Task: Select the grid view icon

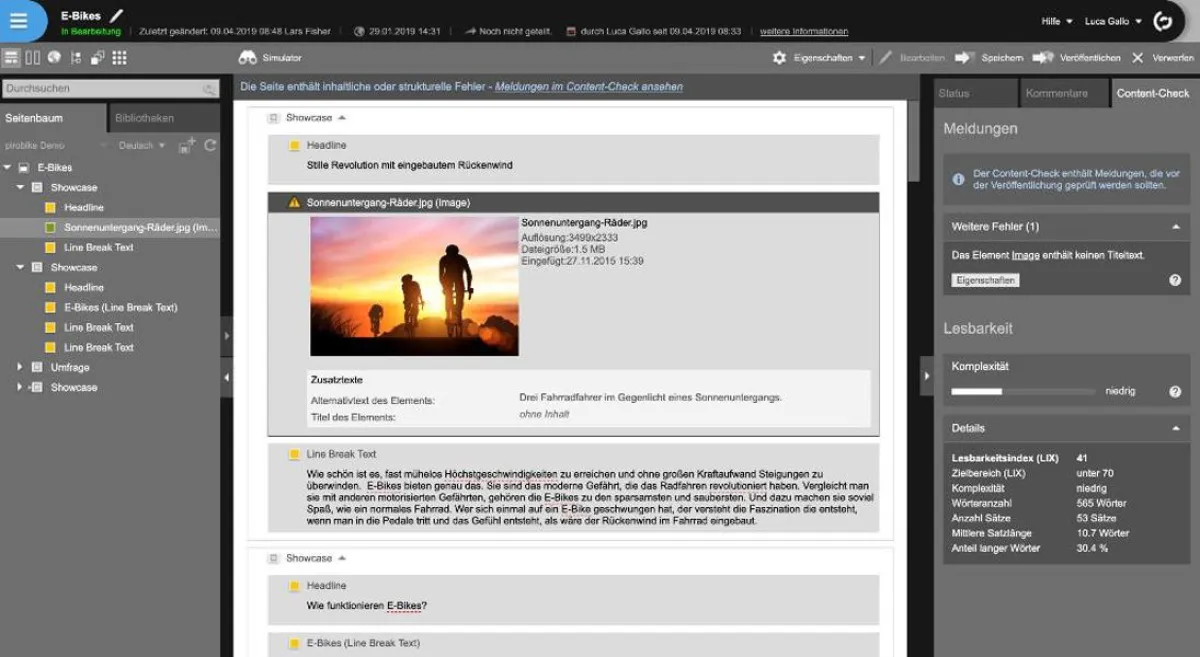Action: tap(120, 58)
